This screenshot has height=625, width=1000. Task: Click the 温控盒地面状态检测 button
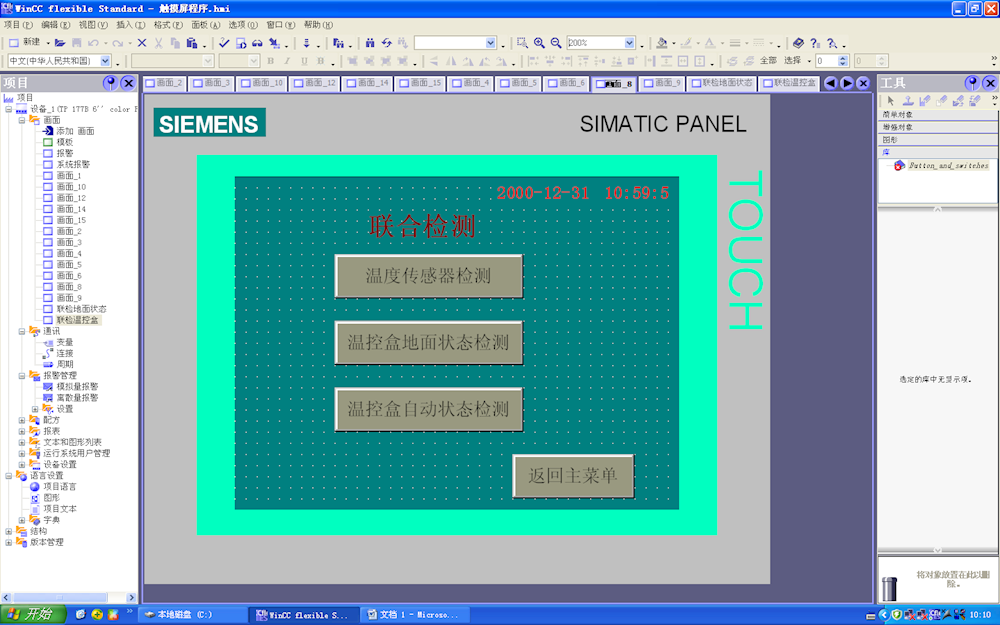pos(429,342)
